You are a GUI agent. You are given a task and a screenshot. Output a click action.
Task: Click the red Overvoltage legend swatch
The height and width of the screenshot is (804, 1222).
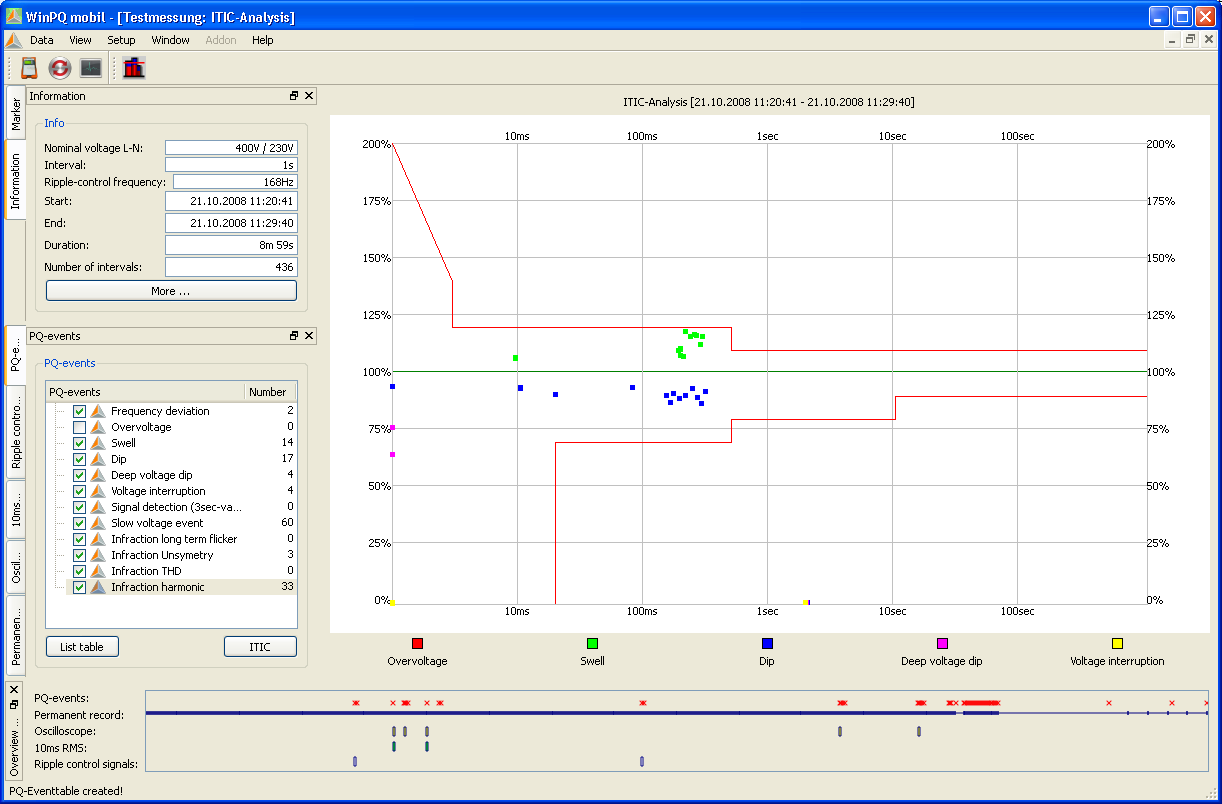(x=417, y=643)
